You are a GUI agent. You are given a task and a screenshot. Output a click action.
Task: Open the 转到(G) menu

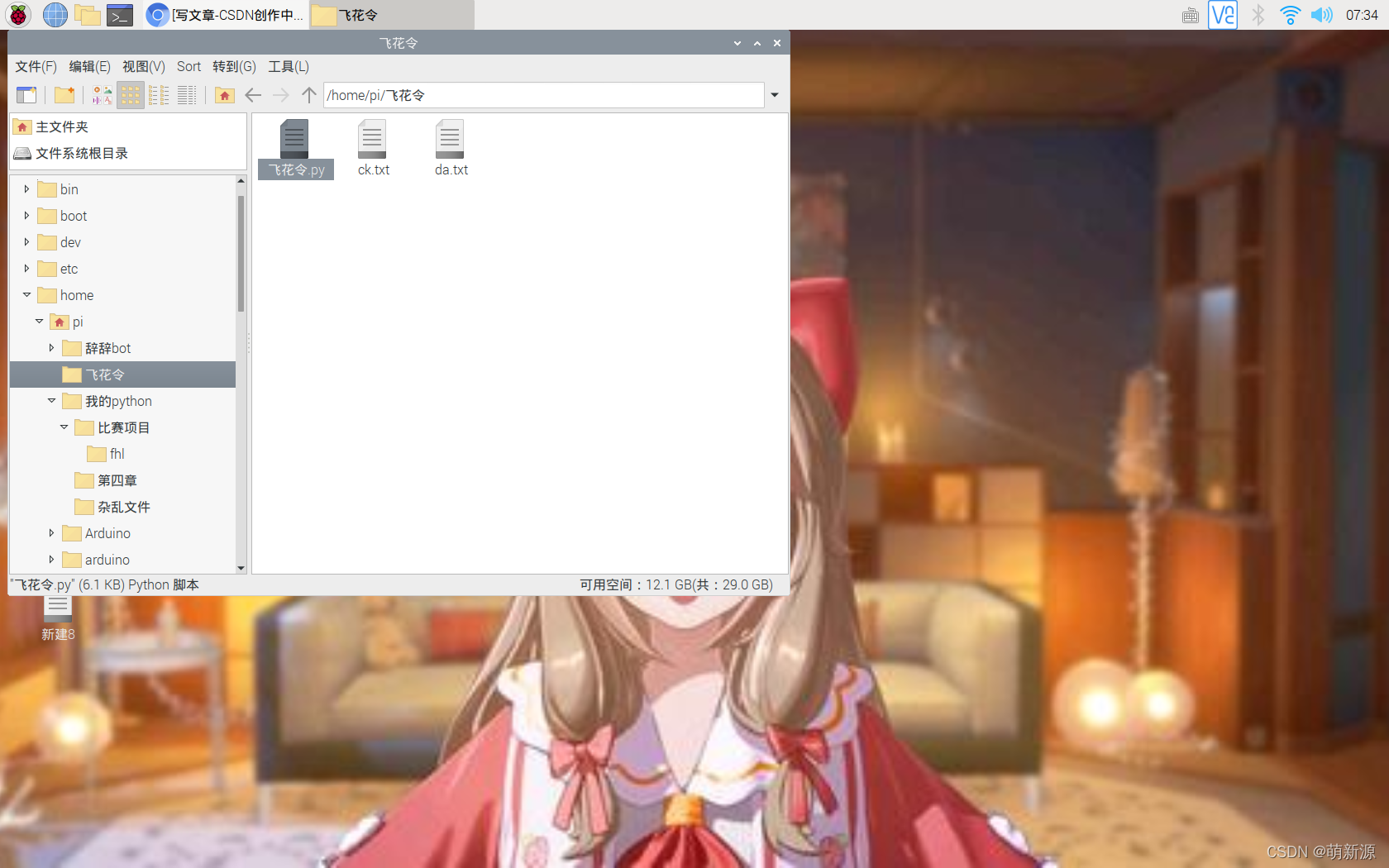234,67
